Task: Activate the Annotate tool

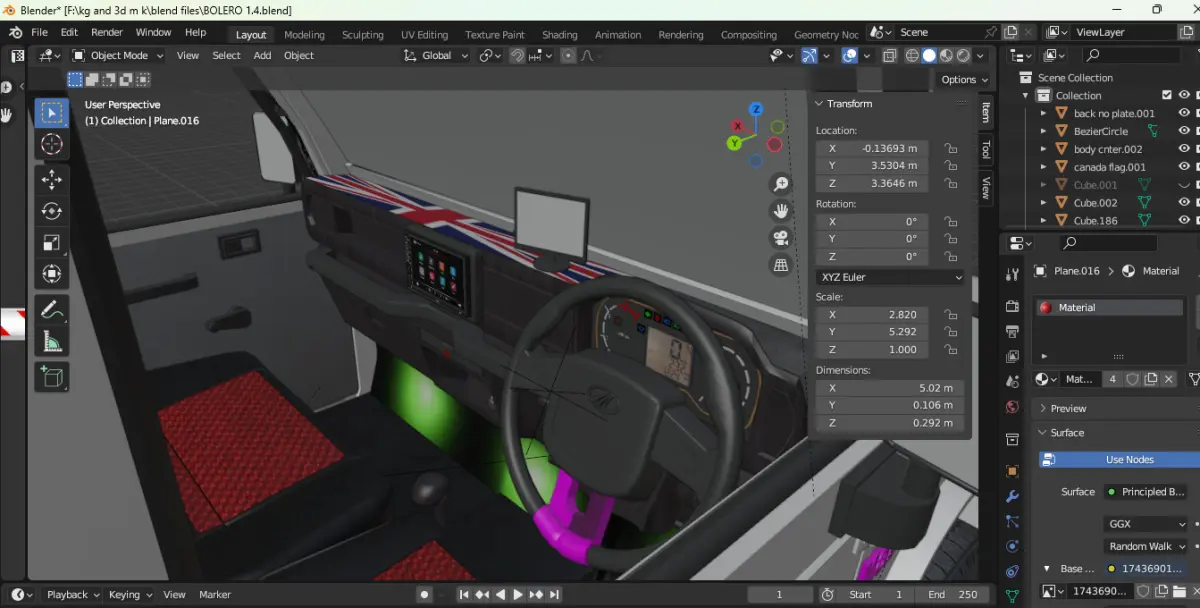Action: coord(51,311)
